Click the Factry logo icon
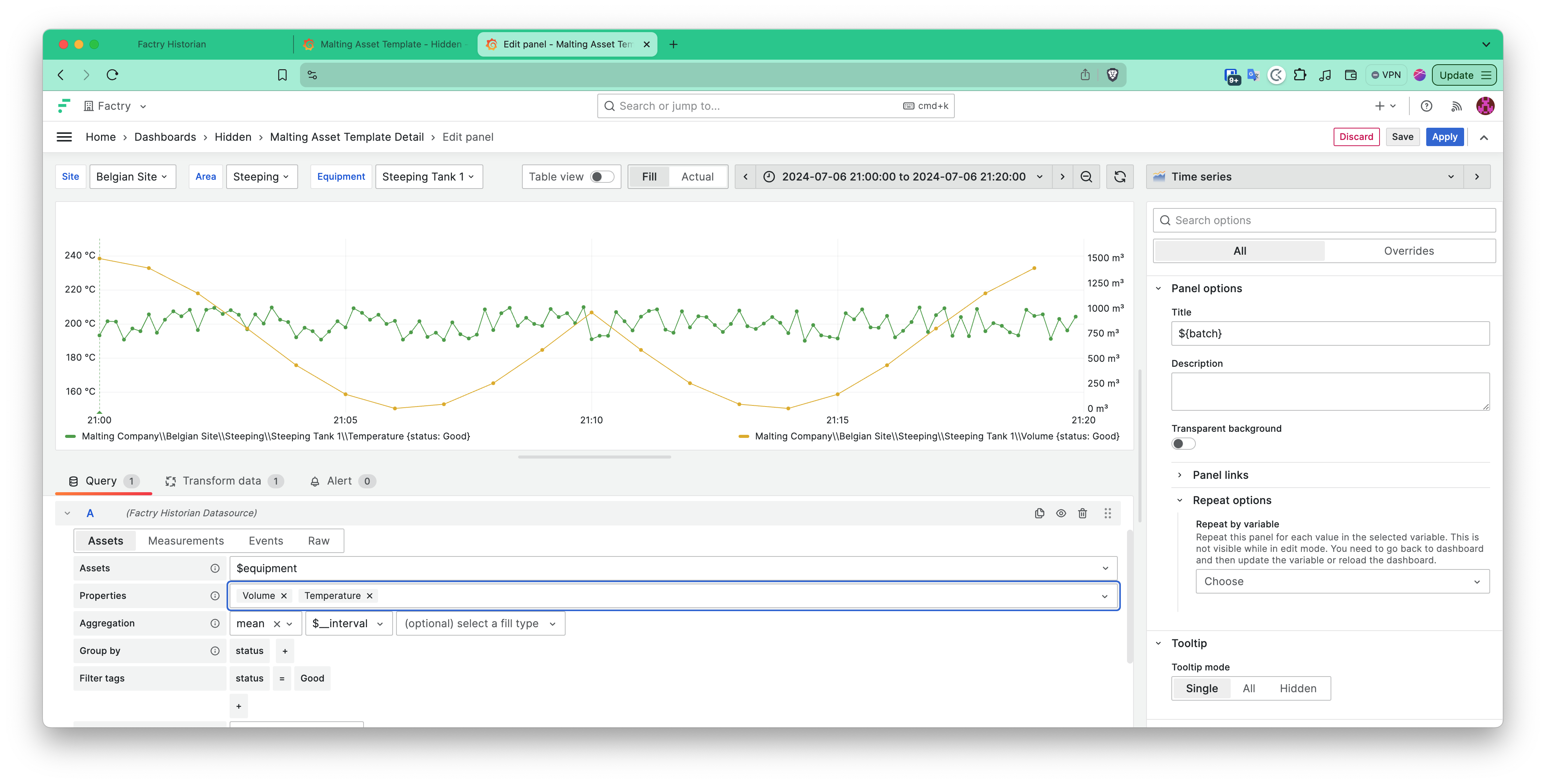 coord(64,106)
